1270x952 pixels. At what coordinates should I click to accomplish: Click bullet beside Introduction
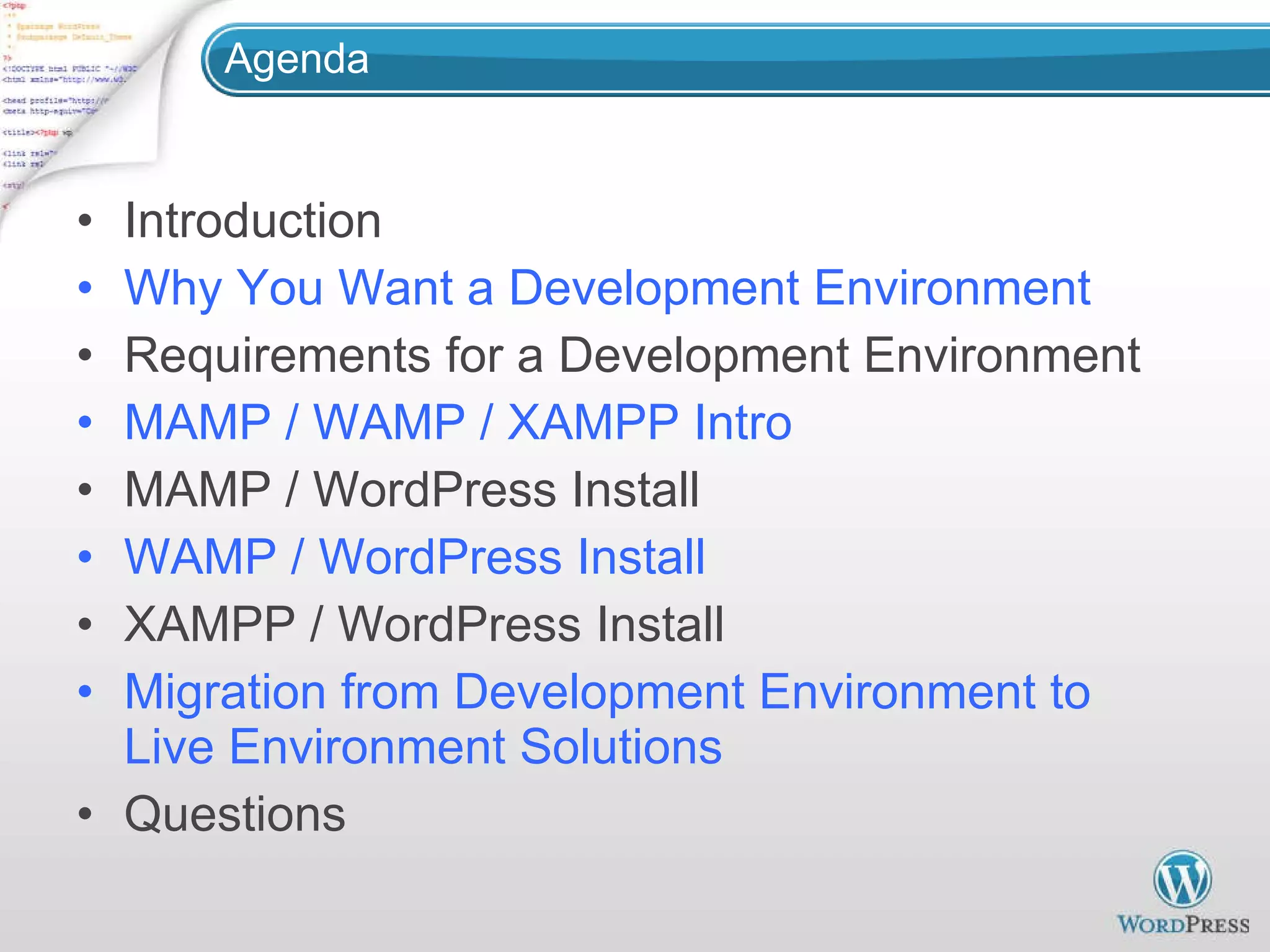click(x=86, y=221)
